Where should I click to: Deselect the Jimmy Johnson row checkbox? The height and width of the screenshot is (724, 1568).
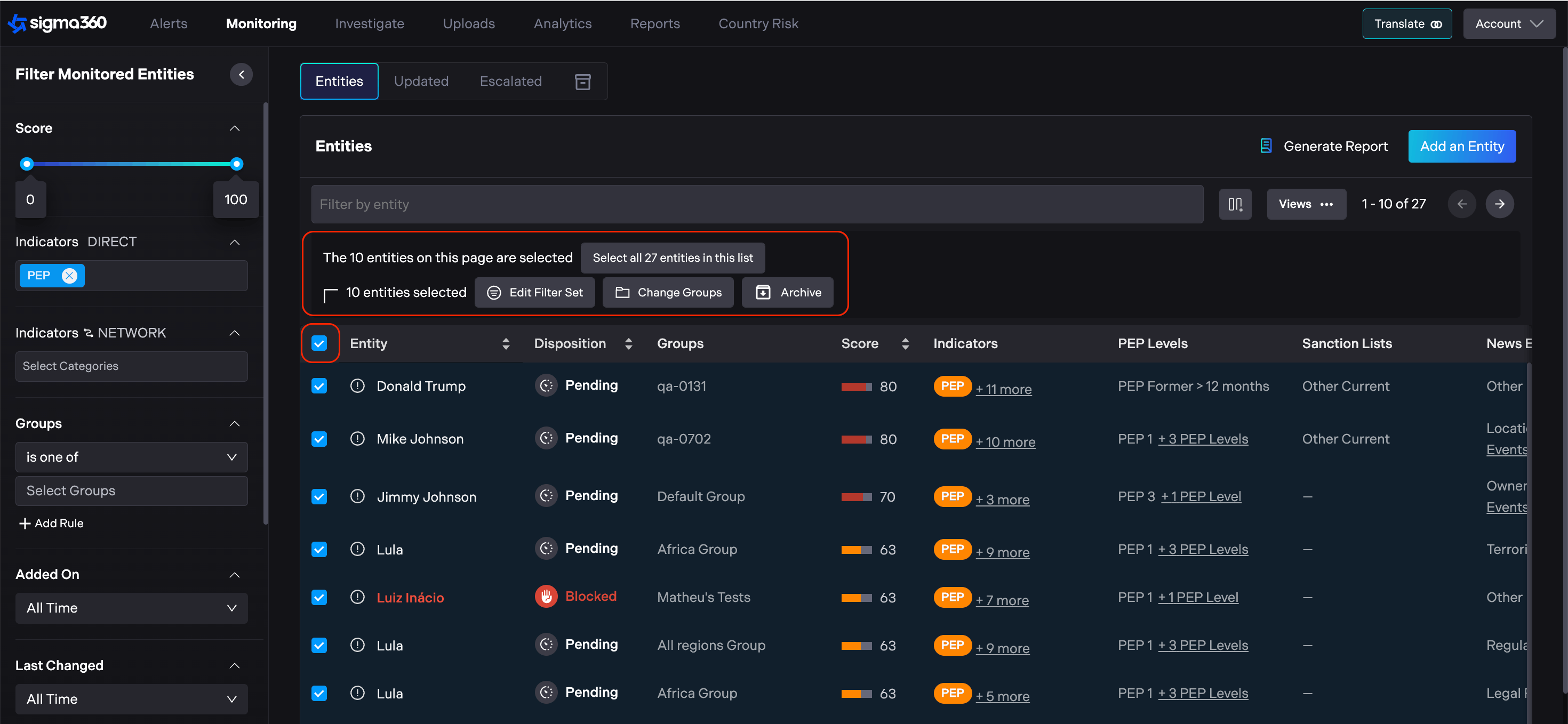tap(319, 496)
